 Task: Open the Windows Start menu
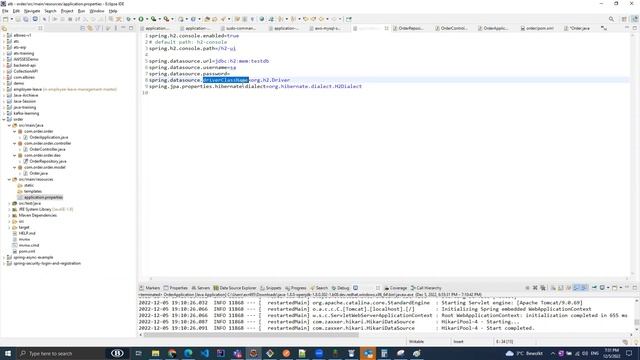(x=8, y=353)
